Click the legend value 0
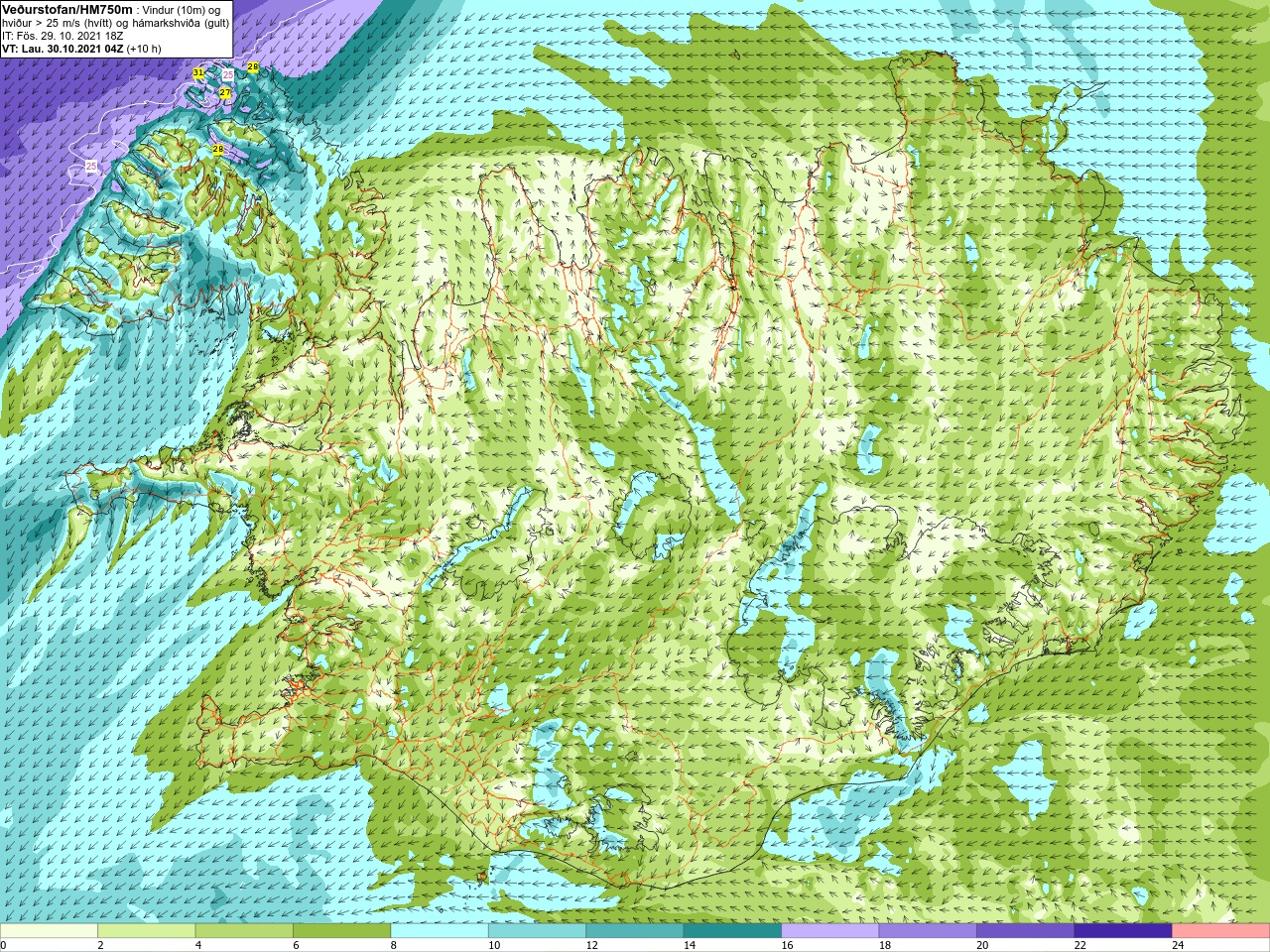The width and height of the screenshot is (1270, 952). tap(3, 945)
